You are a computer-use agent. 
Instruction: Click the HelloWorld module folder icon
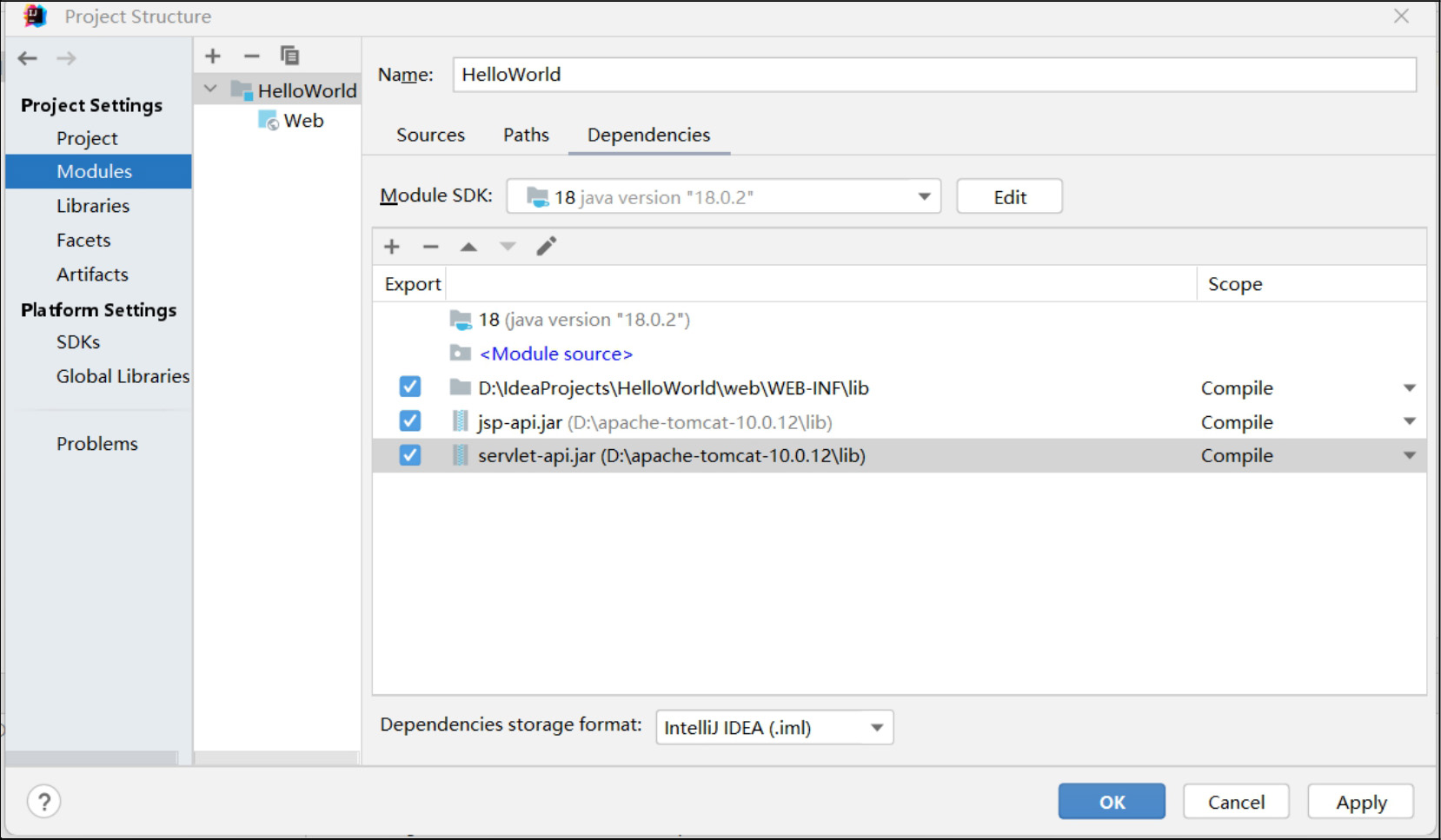pos(242,89)
